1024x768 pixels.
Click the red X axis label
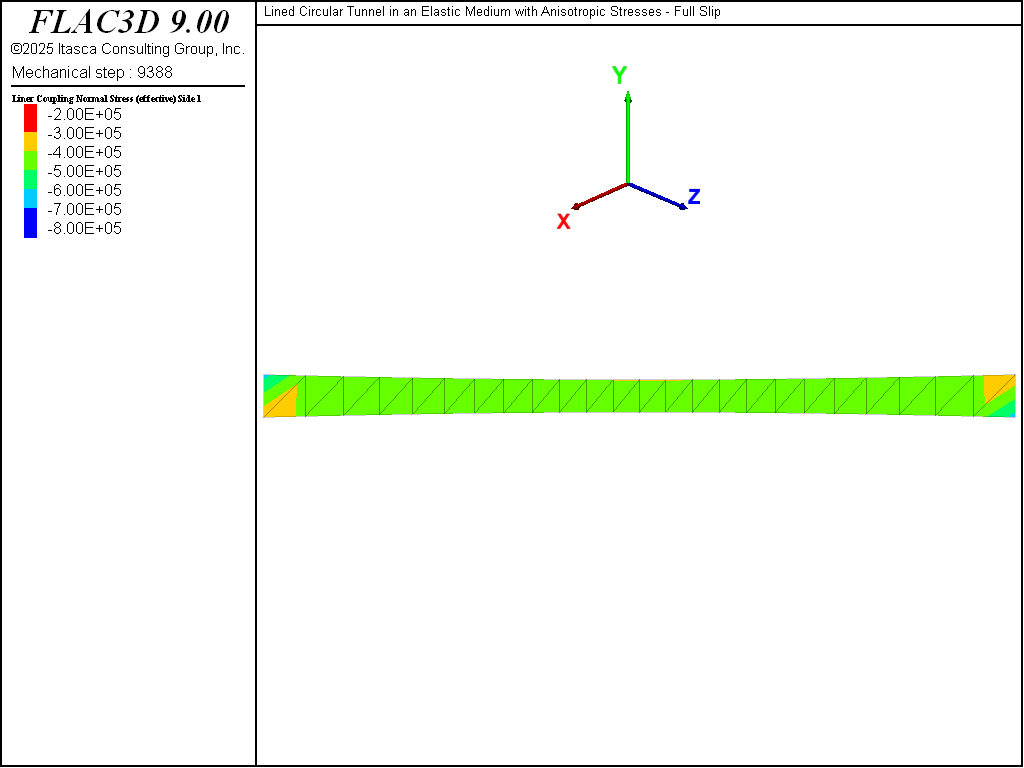coord(564,222)
